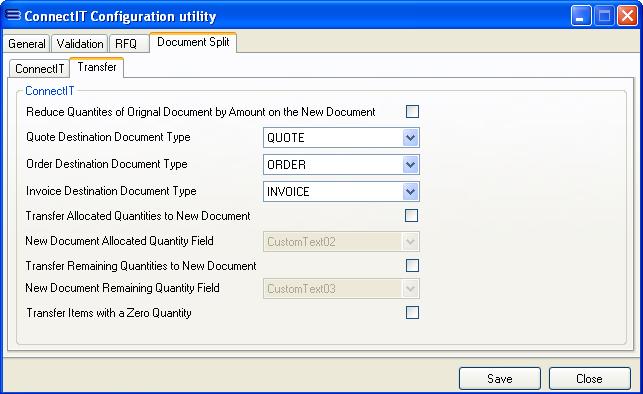Tick Transfer Items with a Zero Quantity
Viewport: 643px width, 394px height.
pos(412,313)
